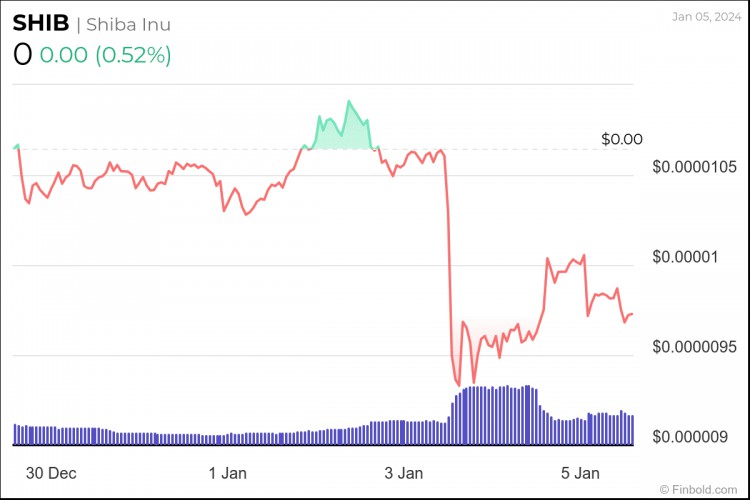Click the tallest blue volume bars

(497, 415)
